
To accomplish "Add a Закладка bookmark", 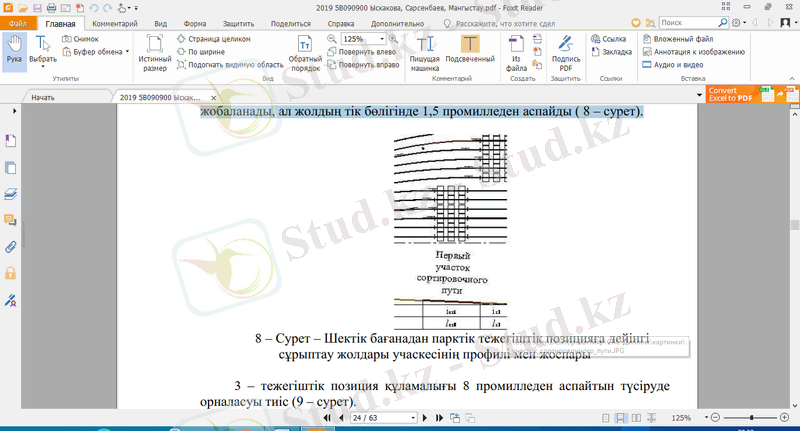I will tap(611, 52).
